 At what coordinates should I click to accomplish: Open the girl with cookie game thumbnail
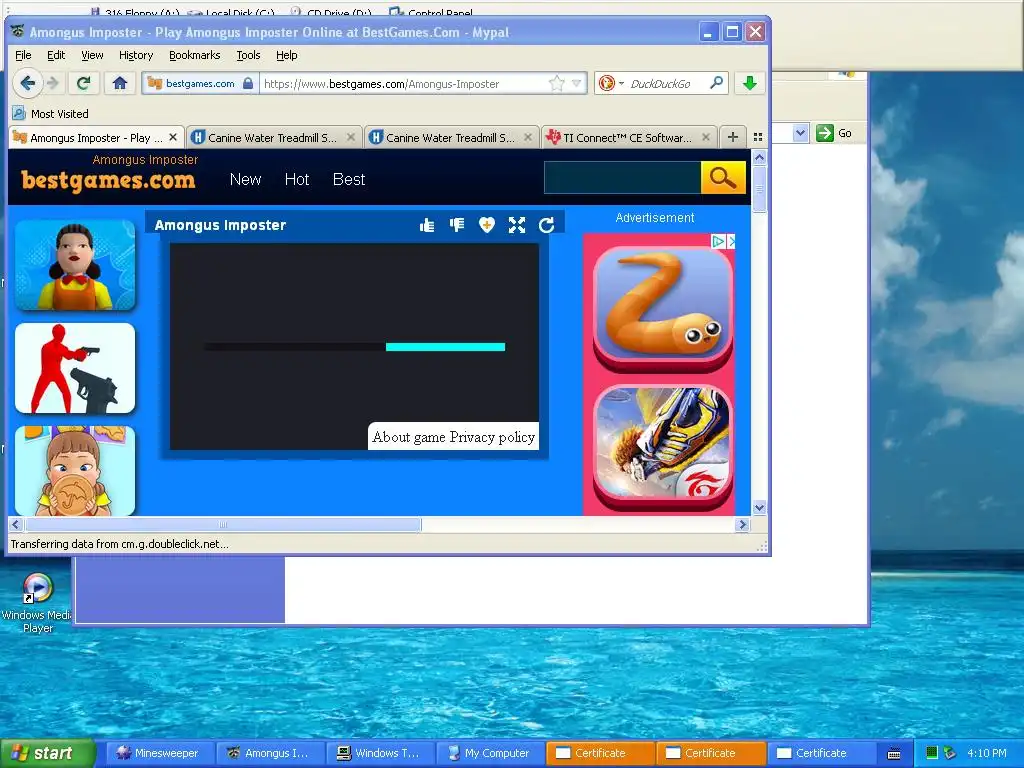75,471
